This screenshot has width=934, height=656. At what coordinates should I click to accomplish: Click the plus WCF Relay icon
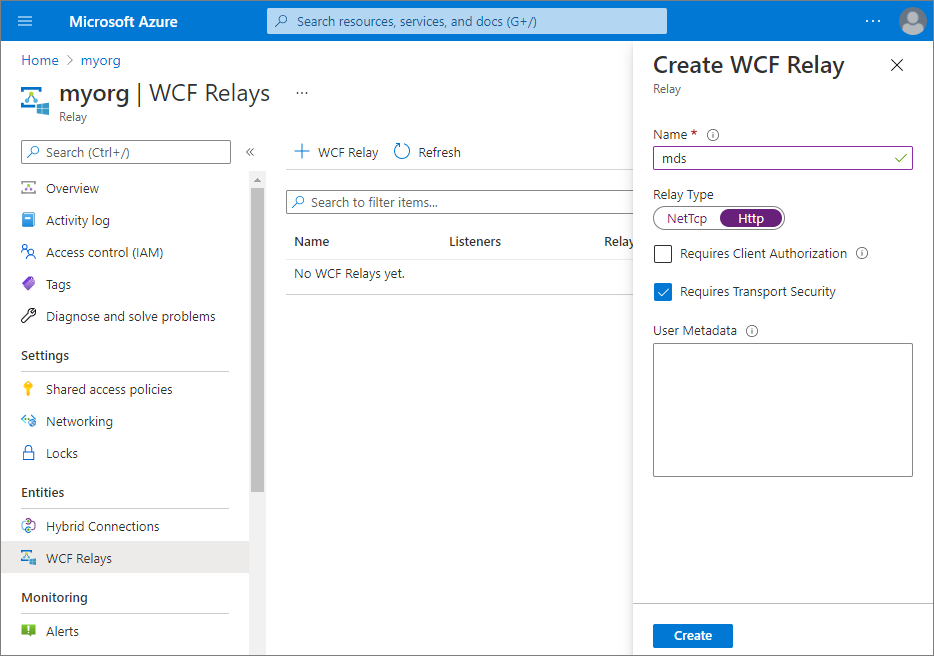tap(301, 152)
